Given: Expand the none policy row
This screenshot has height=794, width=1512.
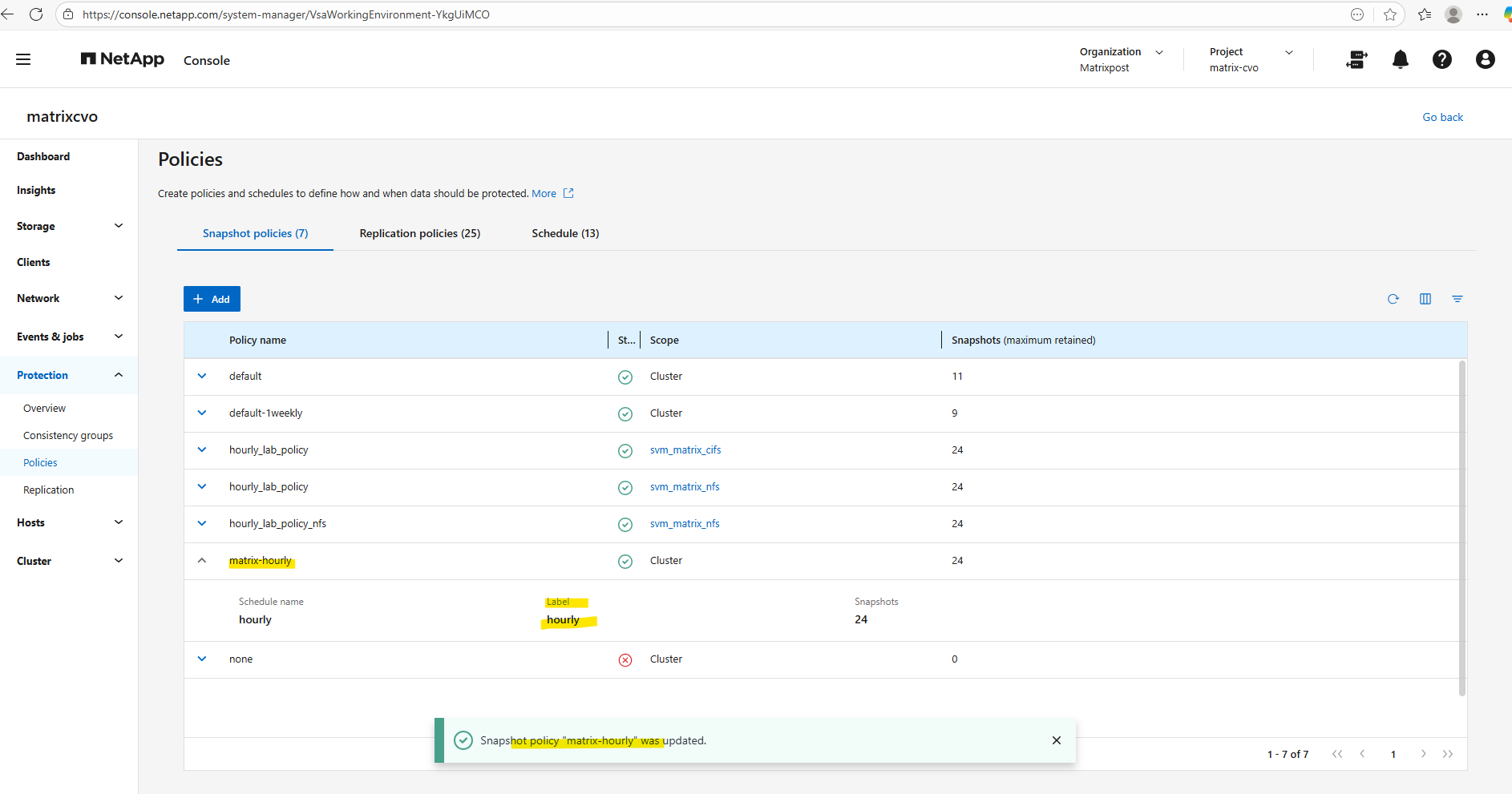Looking at the screenshot, I should pyautogui.click(x=202, y=659).
